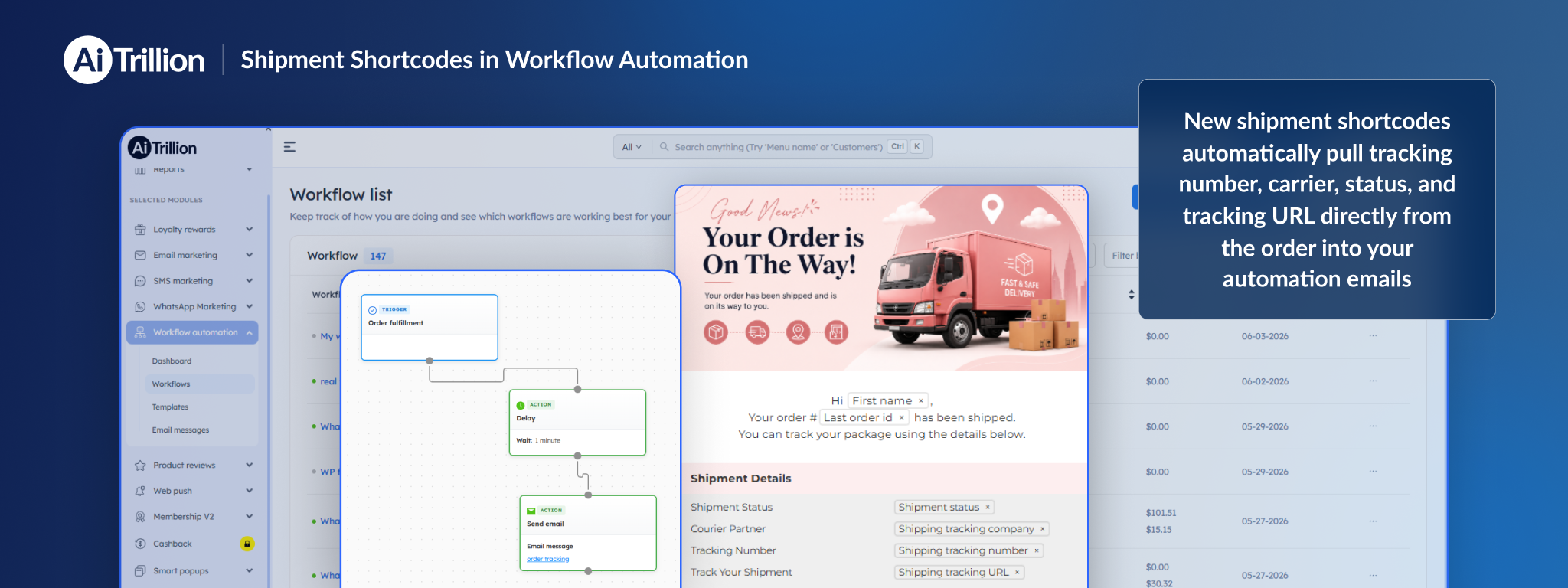
Task: Click the 'Courier Partner' label
Action: coord(727,529)
